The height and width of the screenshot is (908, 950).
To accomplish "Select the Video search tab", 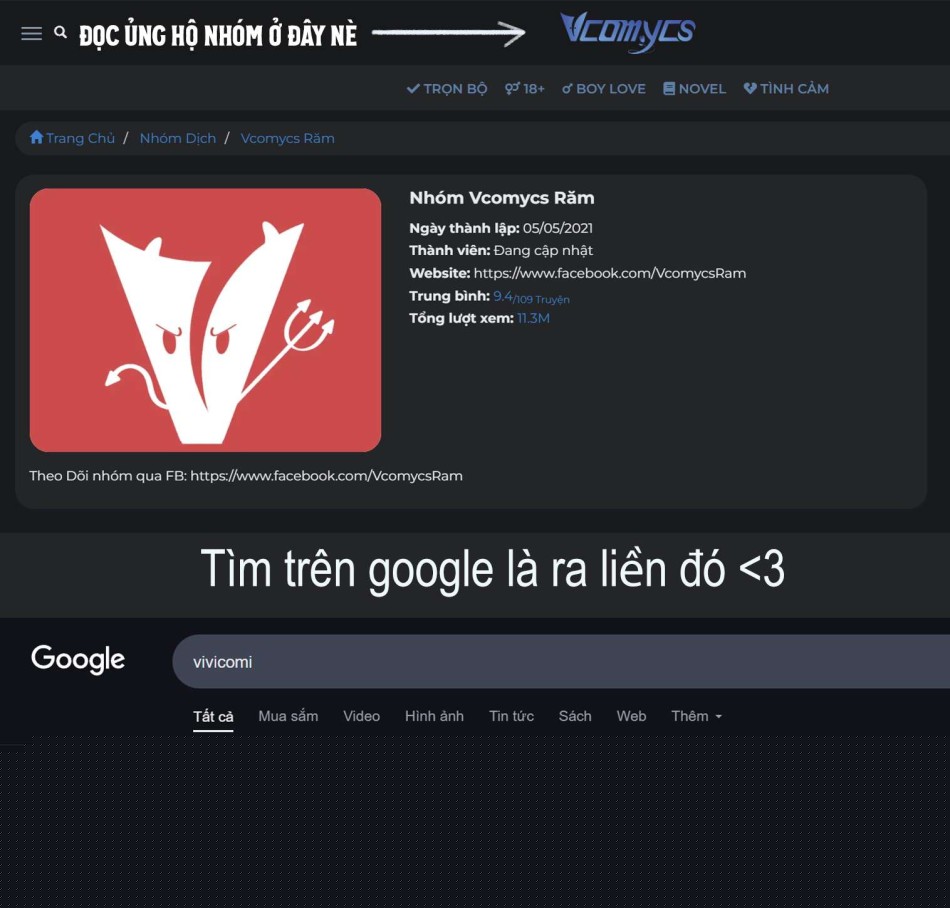I will [x=362, y=716].
